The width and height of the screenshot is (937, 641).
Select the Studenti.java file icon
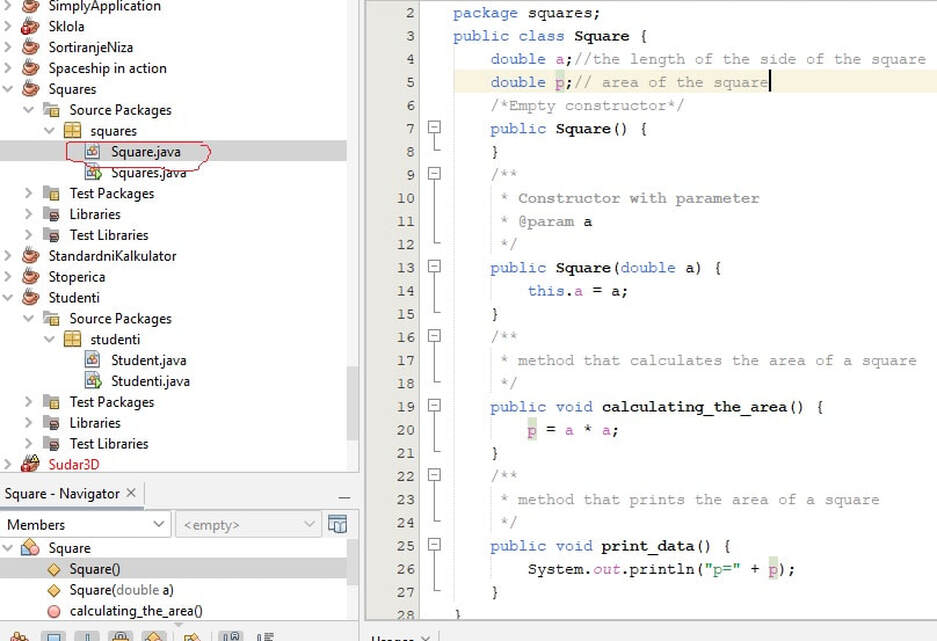tap(93, 381)
